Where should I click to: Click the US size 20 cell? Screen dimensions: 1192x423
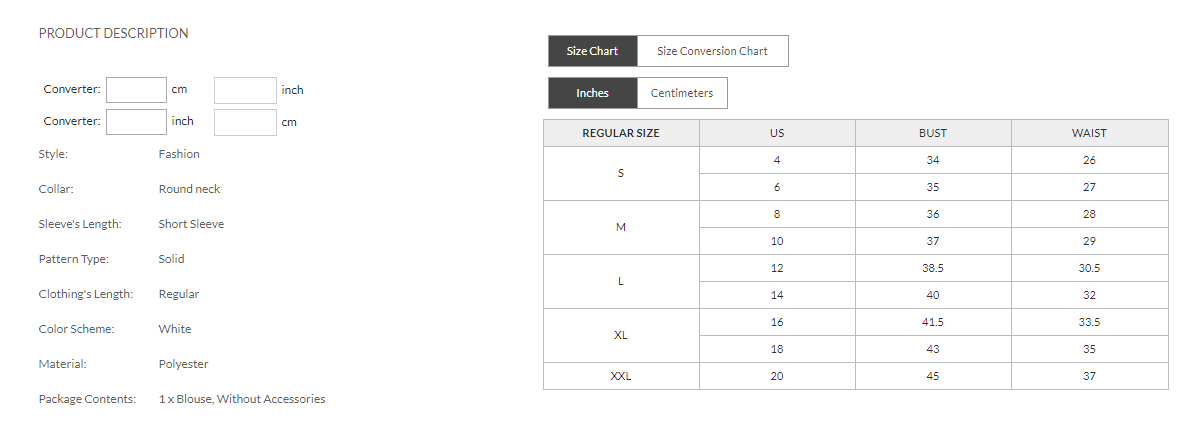777,376
